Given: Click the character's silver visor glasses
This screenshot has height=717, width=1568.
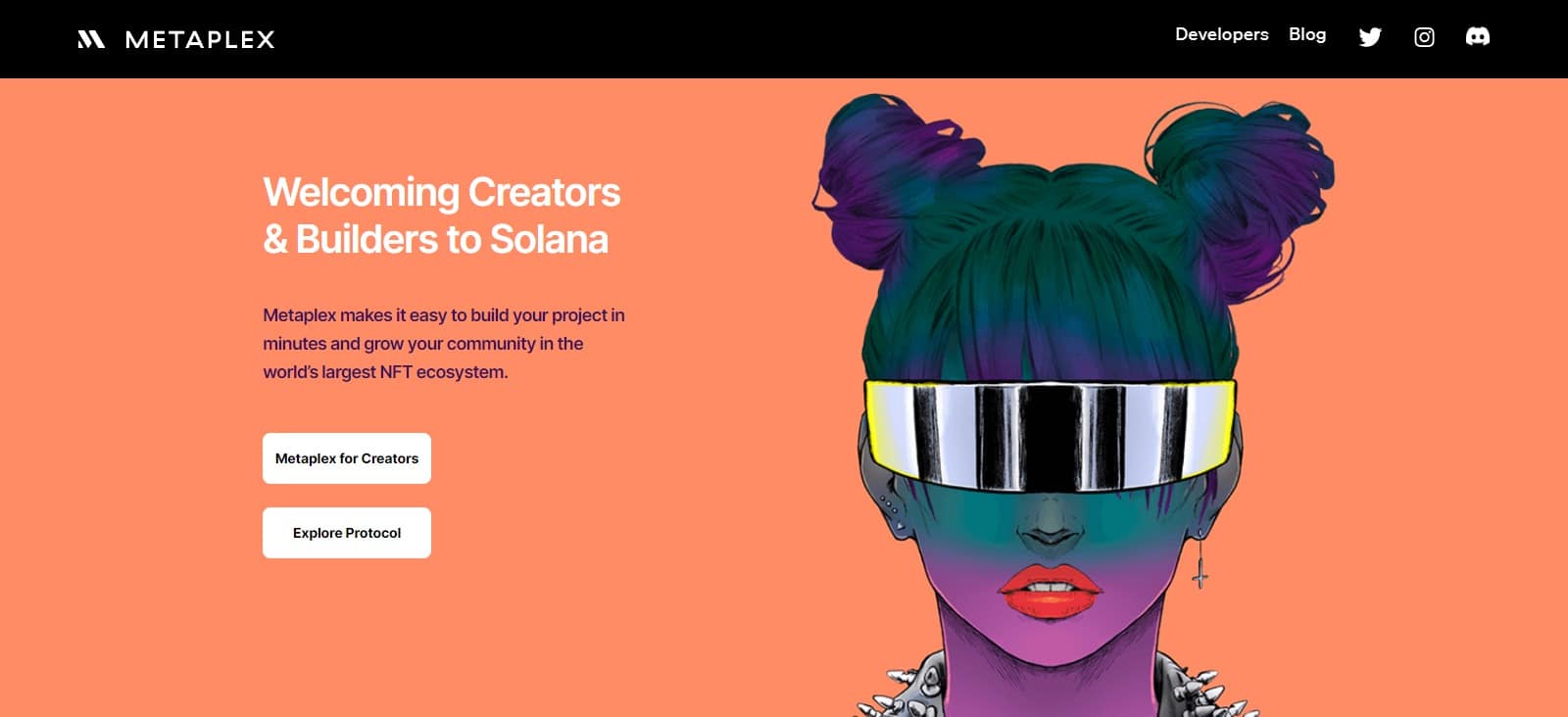Looking at the screenshot, I should point(1051,431).
